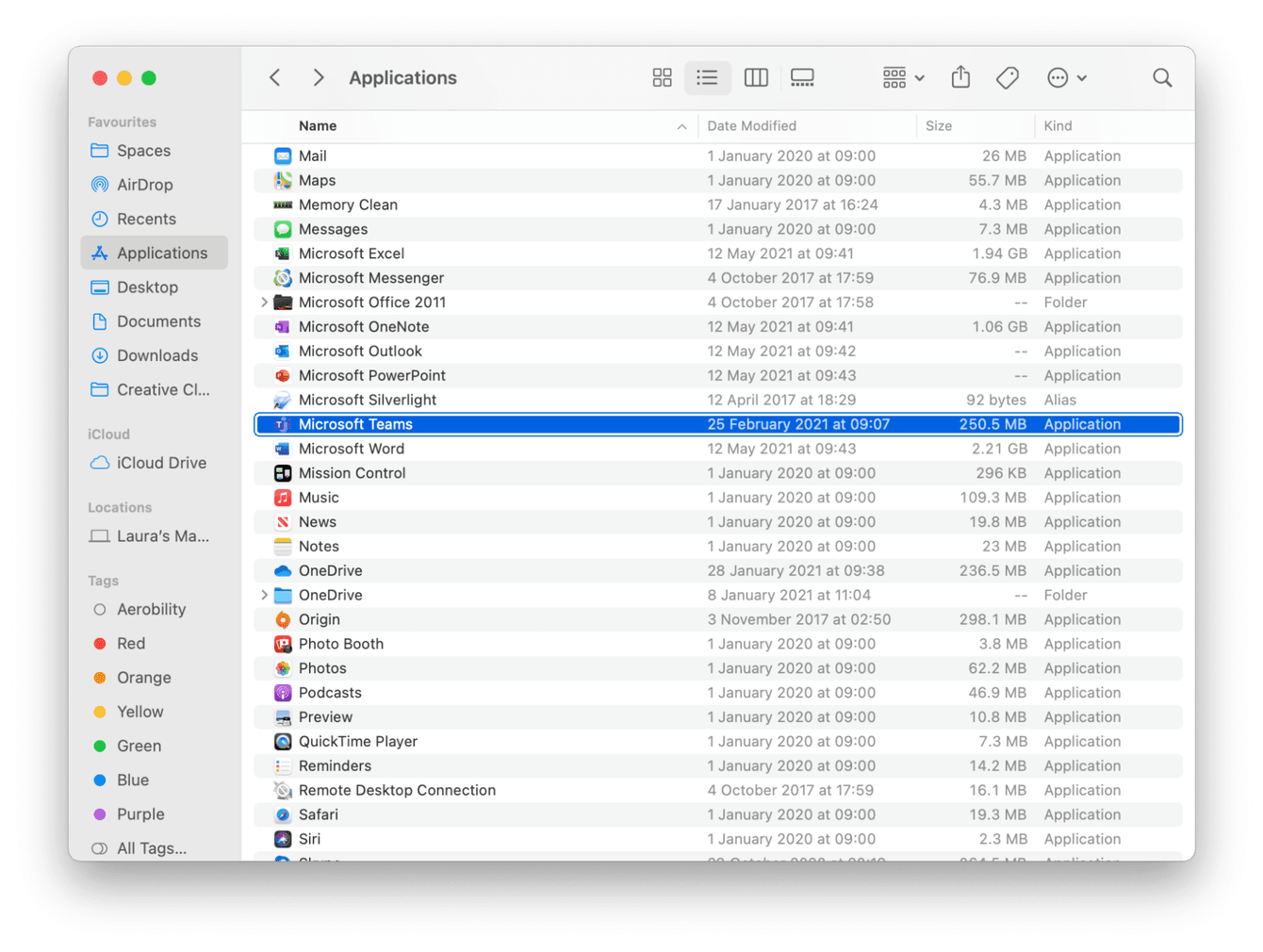Image resolution: width=1263 pixels, height=952 pixels.
Task: Go back using the back arrow
Action: pyautogui.click(x=274, y=77)
